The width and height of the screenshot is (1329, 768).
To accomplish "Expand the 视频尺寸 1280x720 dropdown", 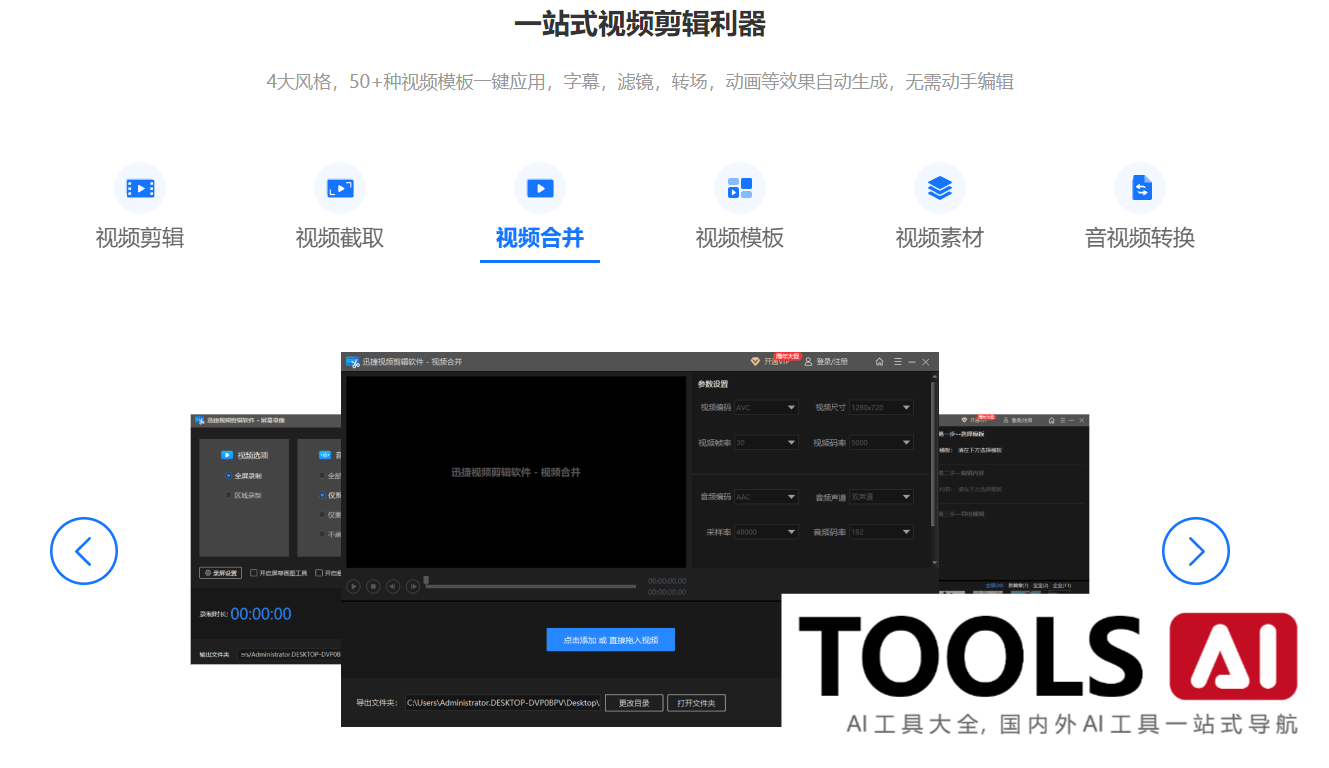I will (x=879, y=407).
